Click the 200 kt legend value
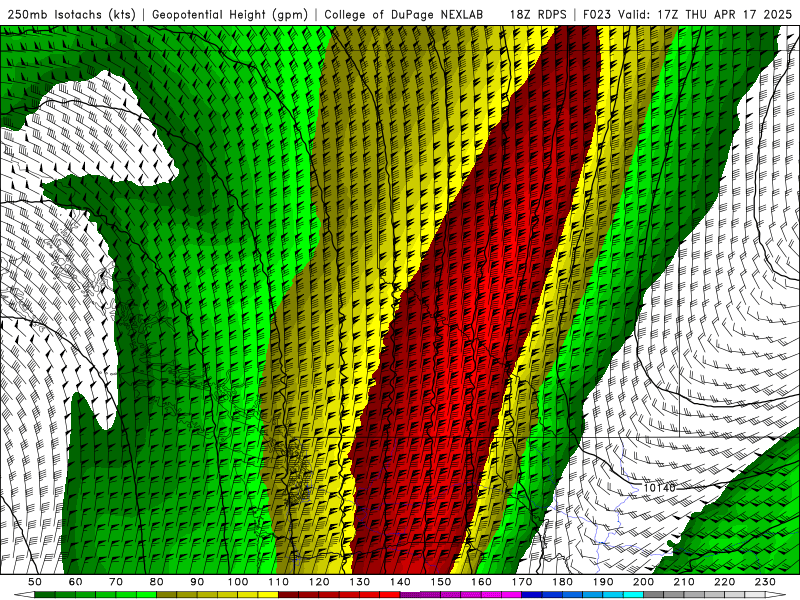Viewport: 800px width, 600px height. [644, 582]
